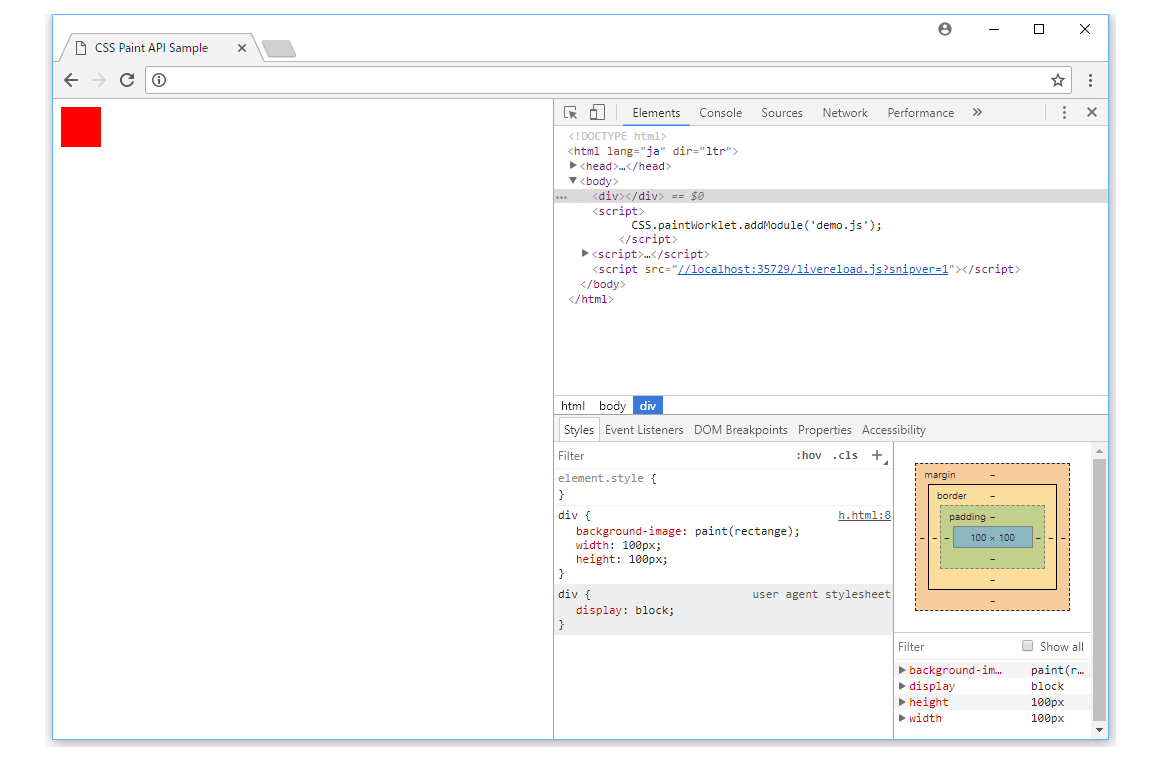Toggle the :hov pseudo-class panel
The height and width of the screenshot is (760, 1160).
[809, 455]
